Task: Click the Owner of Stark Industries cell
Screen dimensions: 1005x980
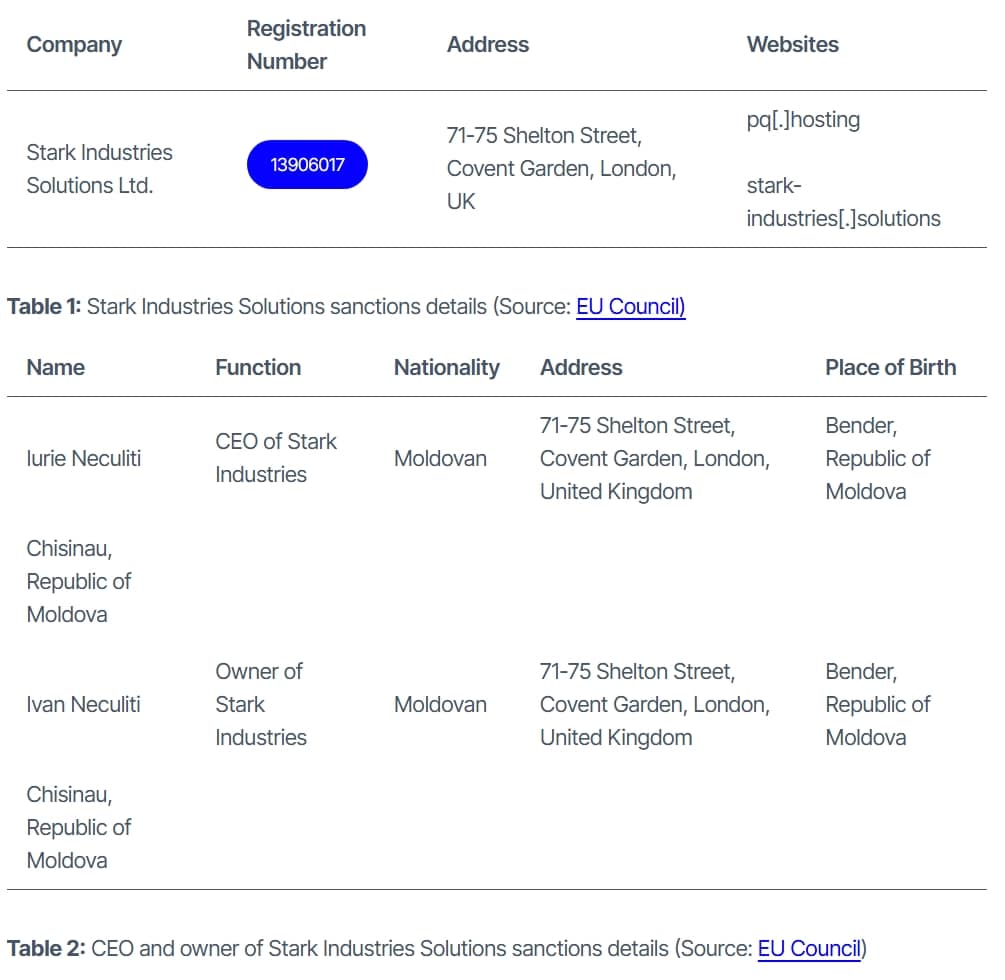Action: pos(260,704)
